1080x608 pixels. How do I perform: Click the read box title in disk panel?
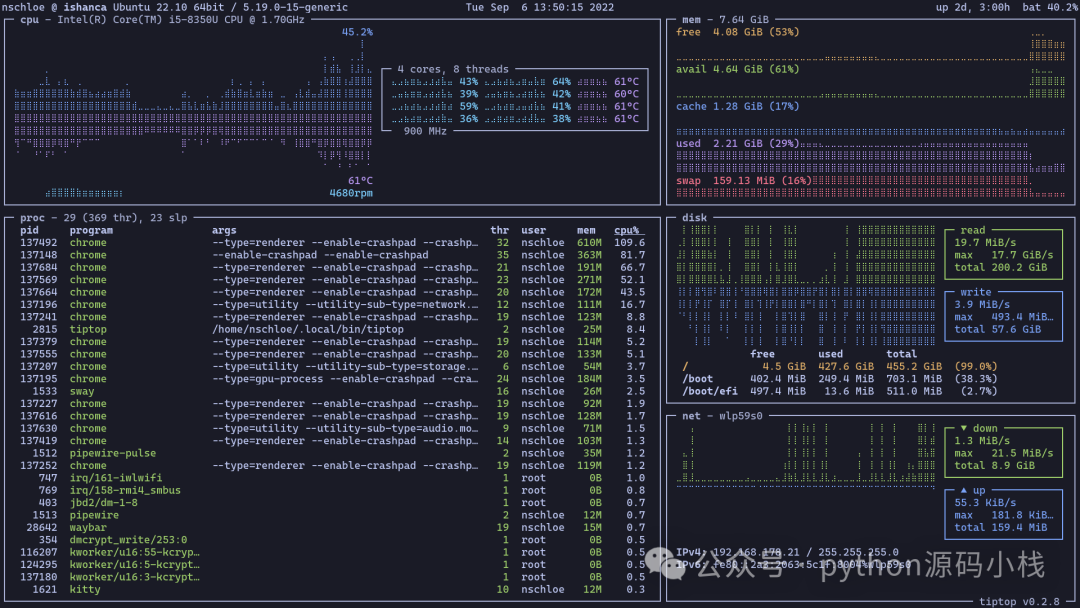coord(972,230)
